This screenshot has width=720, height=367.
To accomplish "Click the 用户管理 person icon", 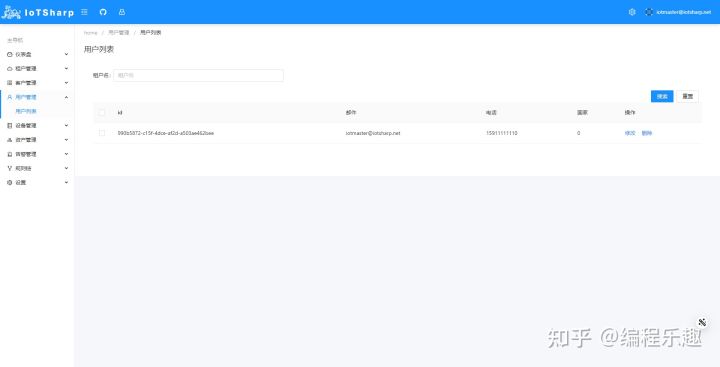I will point(10,97).
